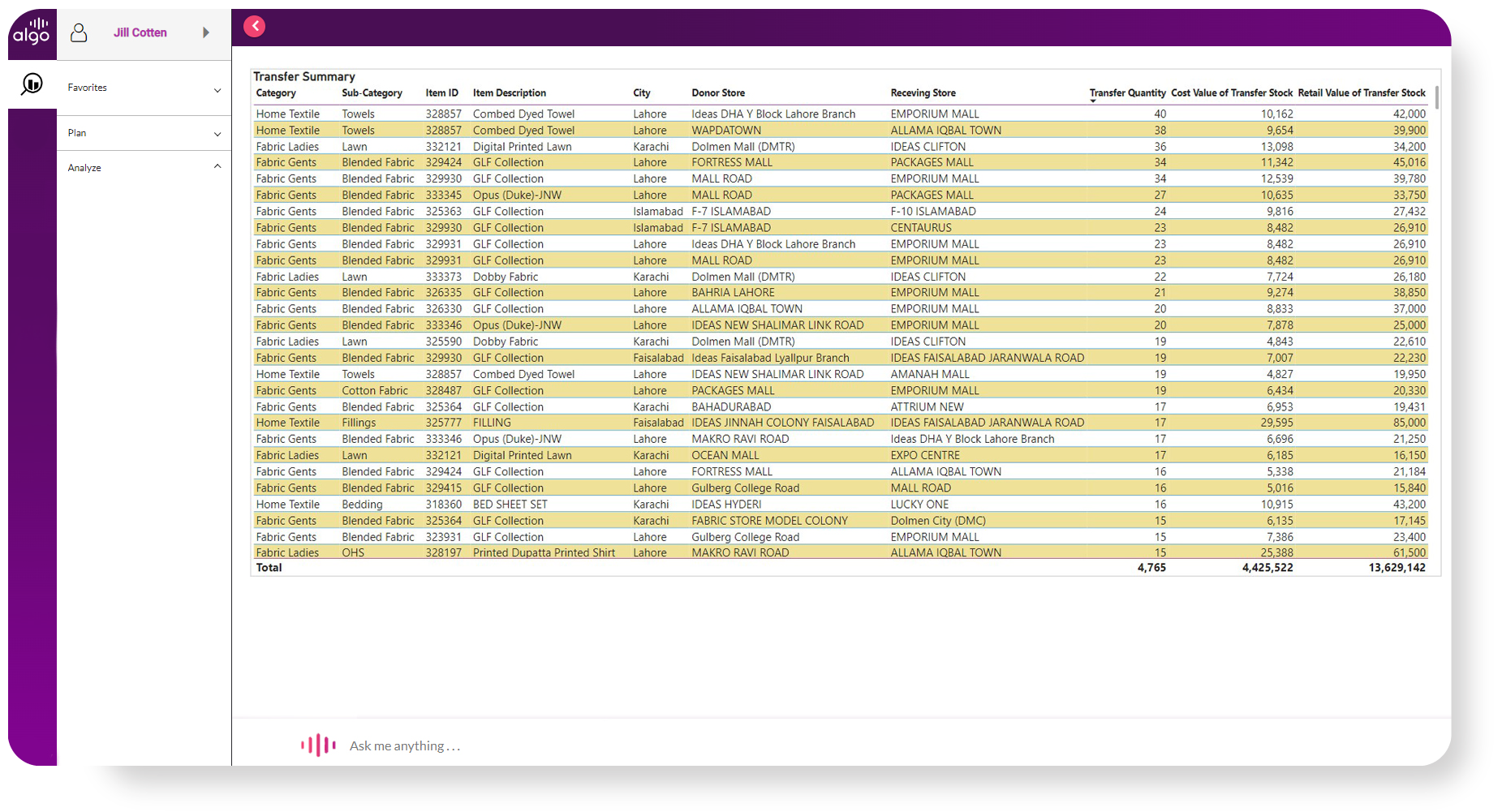The image size is (1502, 812).
Task: Click the sort arrow under Transfer Quantity
Action: (x=1093, y=101)
